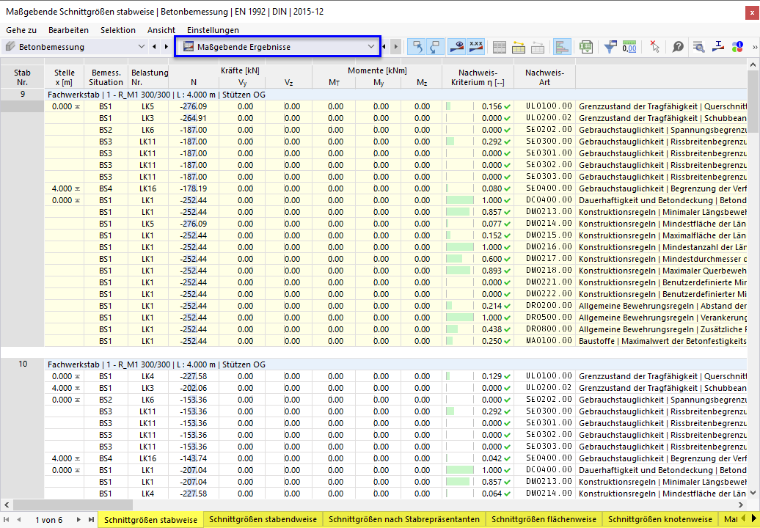Jump to last page navigation arrow
This screenshot has height=528, width=760.
coord(91,519)
